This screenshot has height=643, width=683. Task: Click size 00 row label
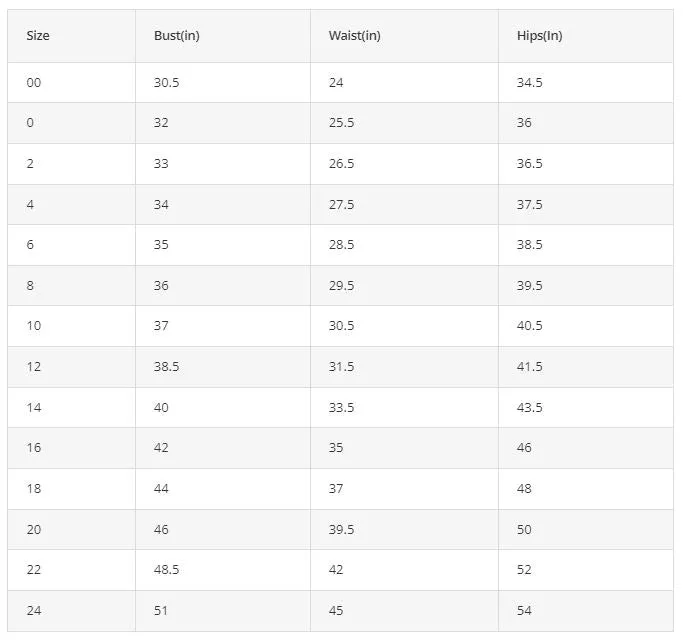coord(34,82)
